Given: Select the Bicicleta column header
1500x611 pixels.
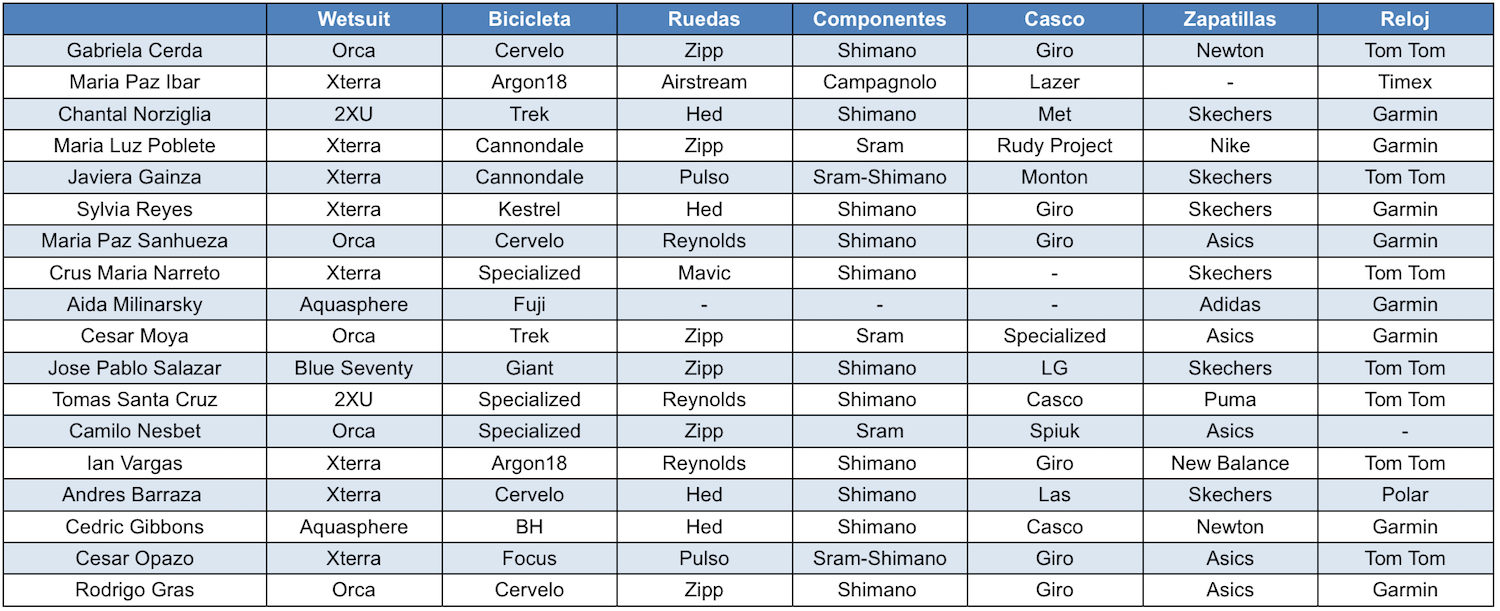Looking at the screenshot, I should pos(529,19).
